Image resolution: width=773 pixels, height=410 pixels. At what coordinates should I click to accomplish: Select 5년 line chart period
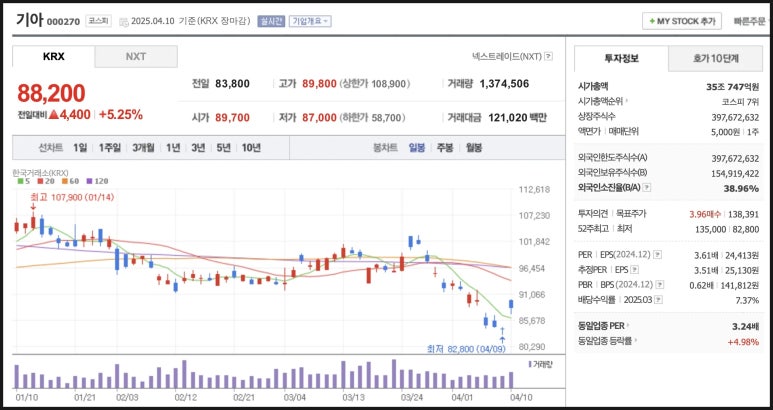pyautogui.click(x=223, y=147)
